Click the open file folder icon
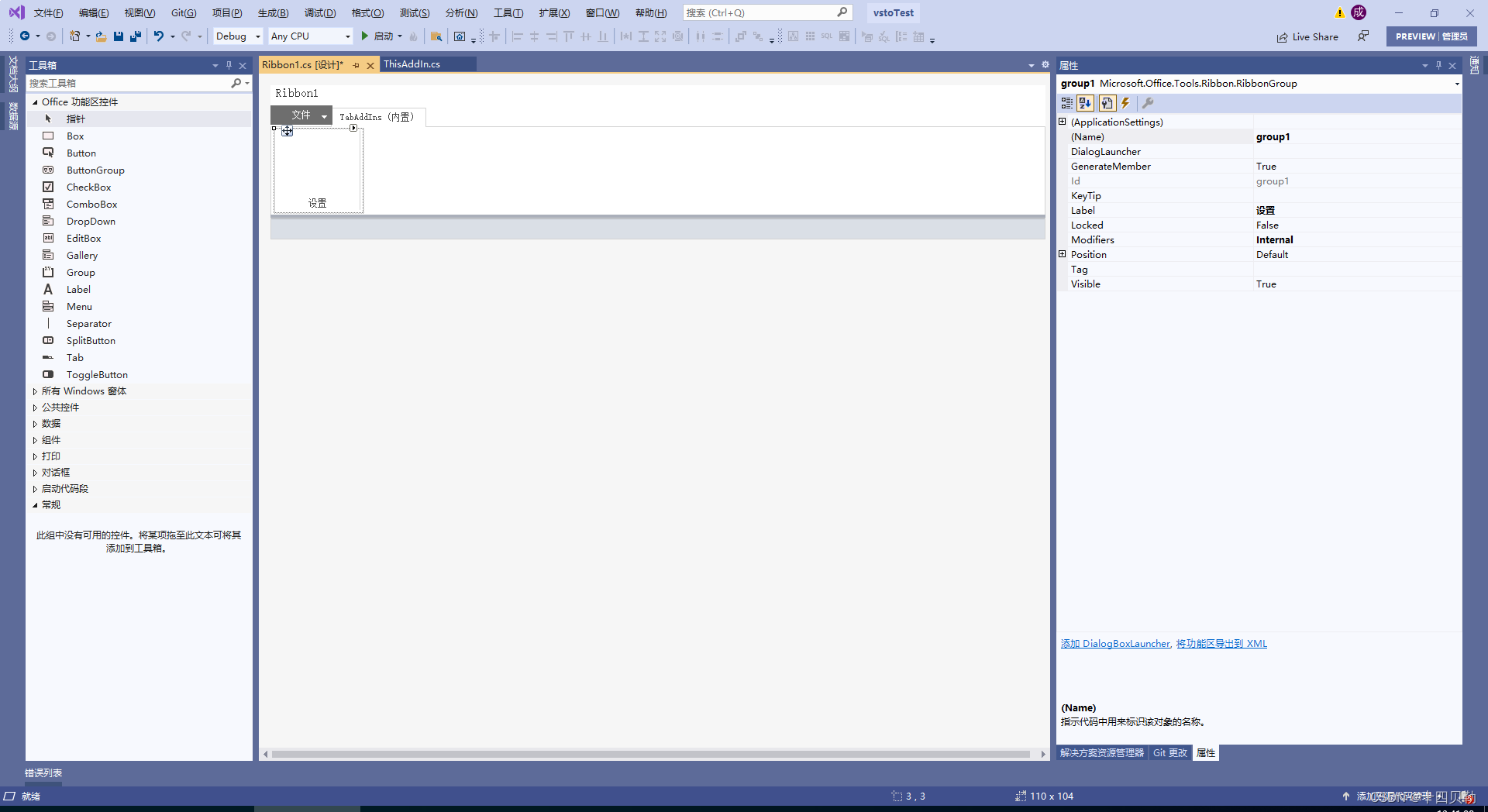This screenshot has height=812, width=1488. click(x=101, y=36)
